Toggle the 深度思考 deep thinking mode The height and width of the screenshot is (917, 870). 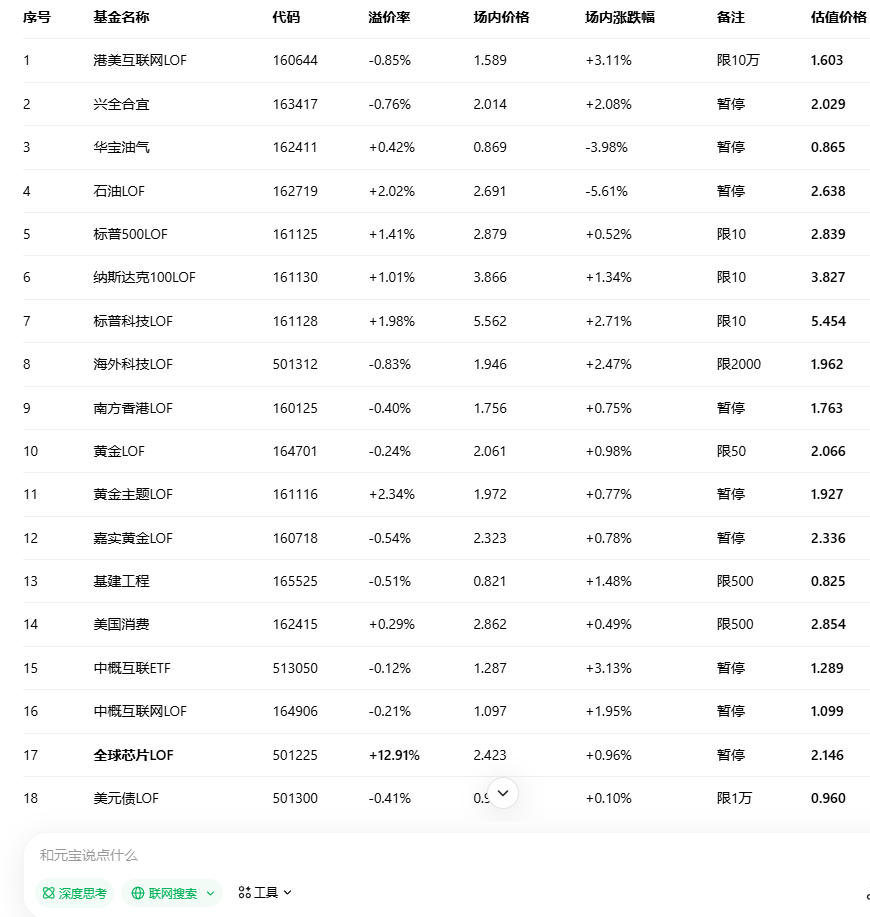(74, 893)
